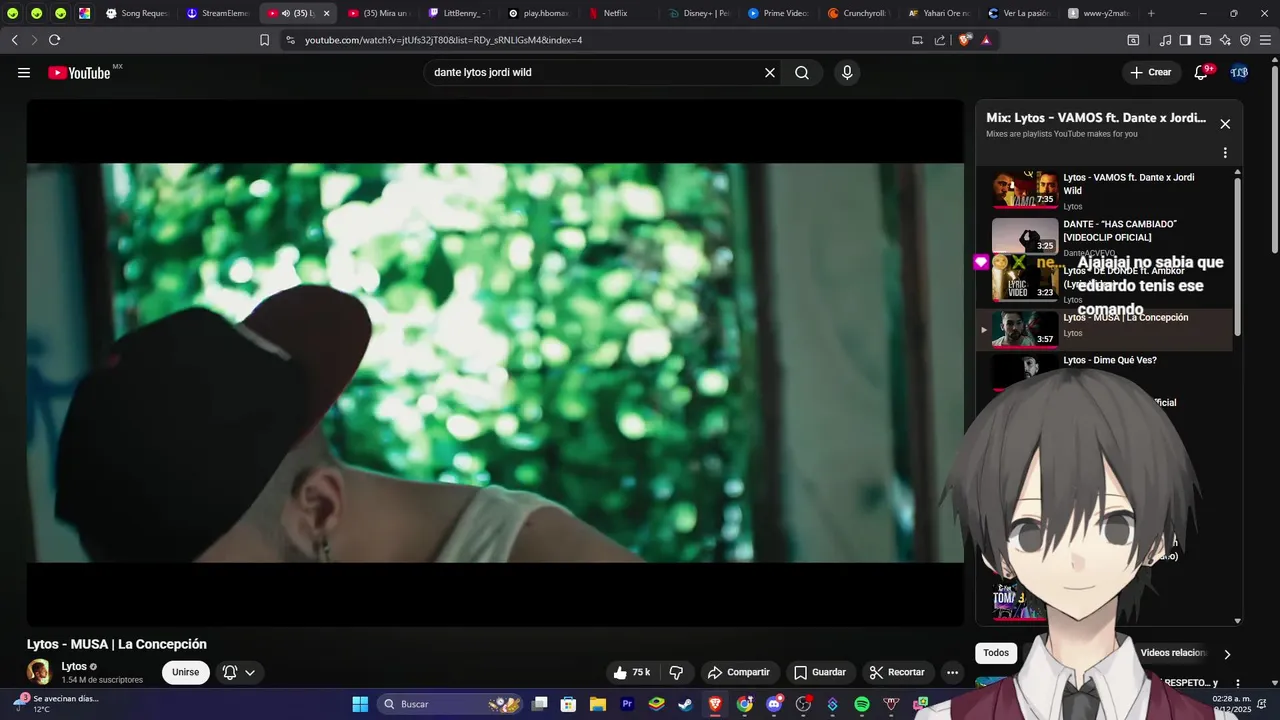Open the Lytos channel name link
Image resolution: width=1280 pixels, height=720 pixels.
click(x=74, y=666)
